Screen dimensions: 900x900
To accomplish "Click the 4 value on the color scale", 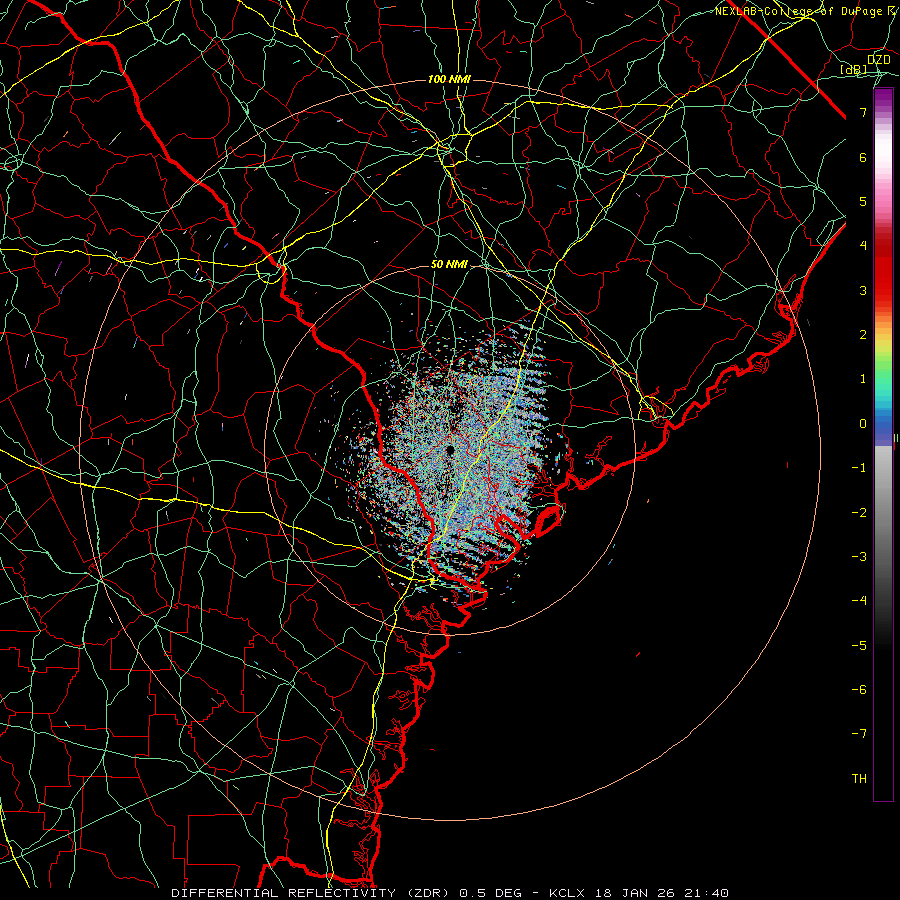I will click(863, 246).
